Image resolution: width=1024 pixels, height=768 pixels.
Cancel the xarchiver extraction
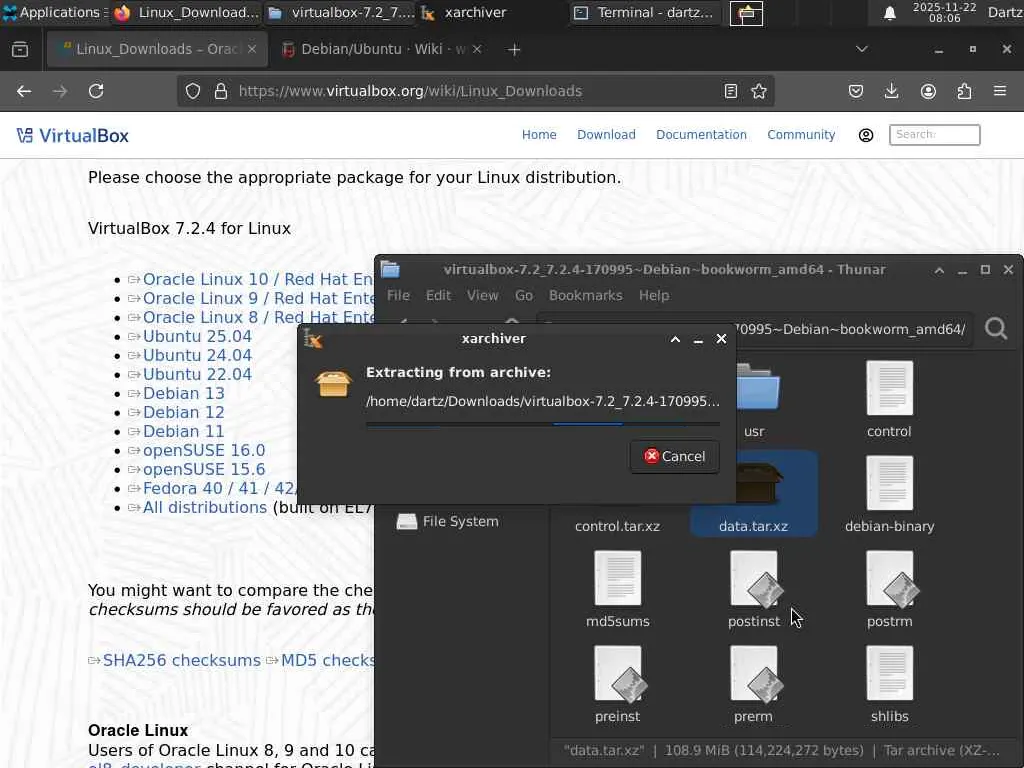pos(675,456)
